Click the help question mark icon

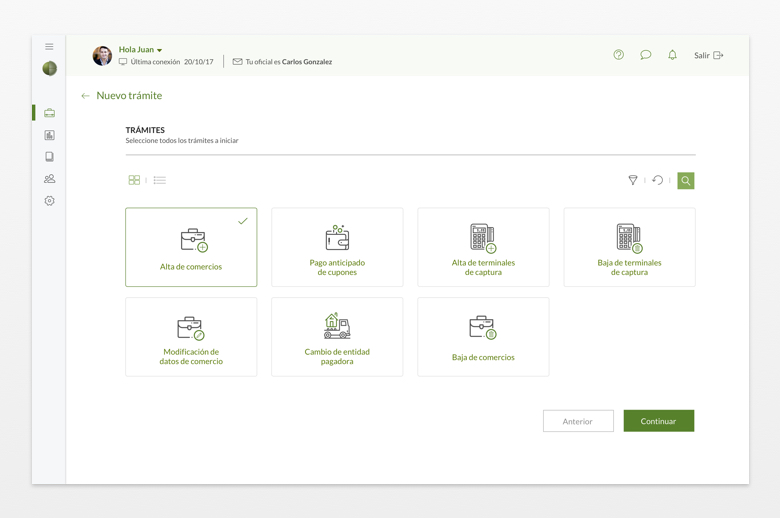[618, 55]
